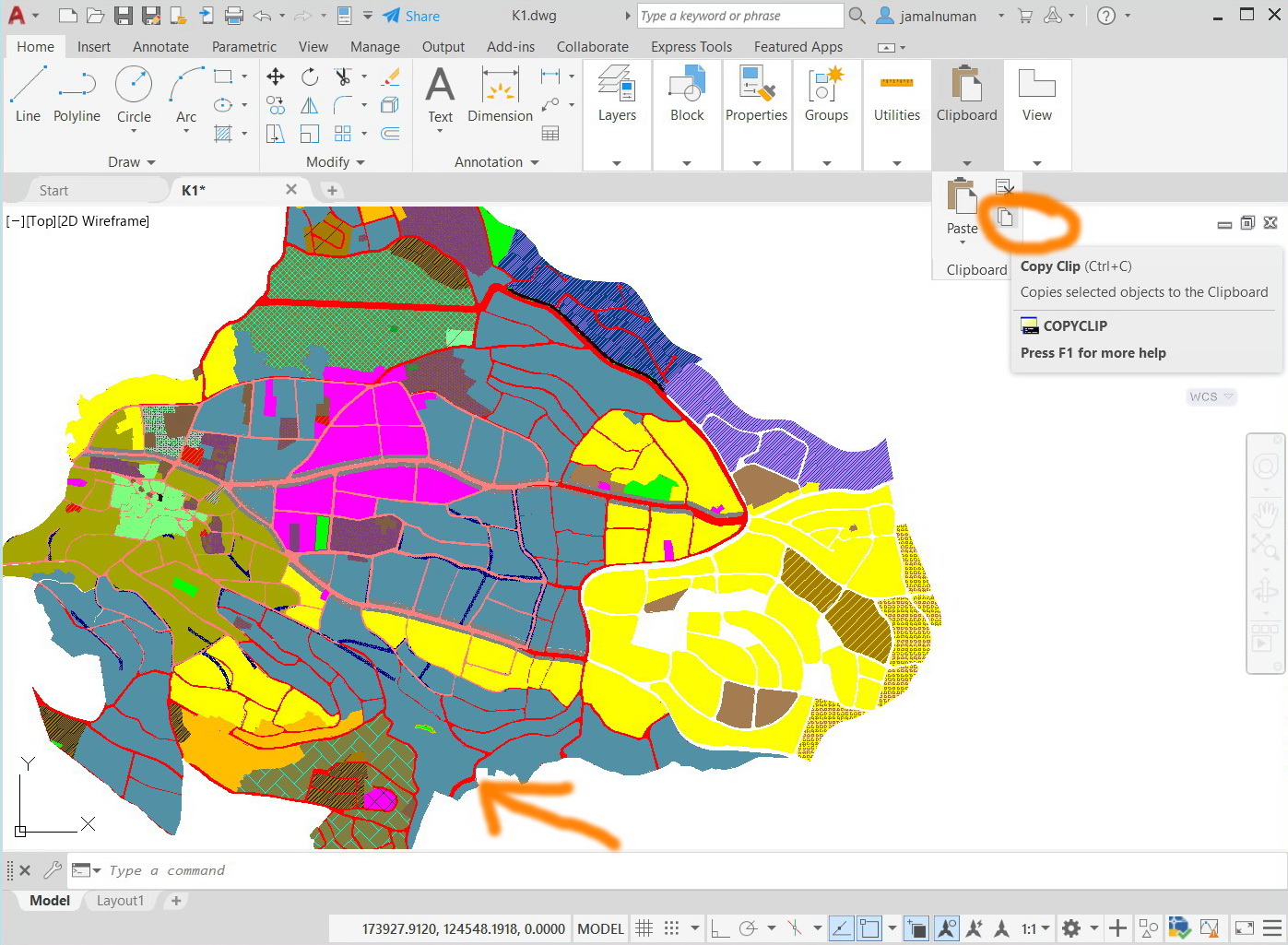1288x945 pixels.
Task: Click the Mirror tool
Action: (309, 106)
